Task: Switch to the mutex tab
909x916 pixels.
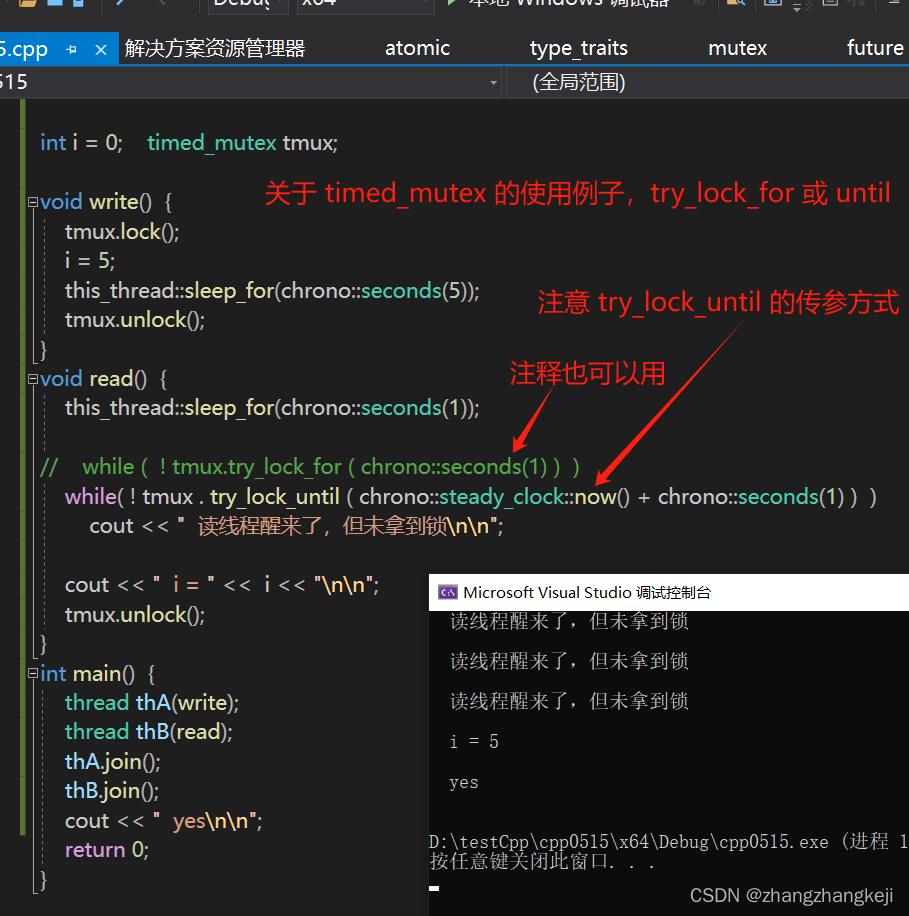Action: [737, 48]
